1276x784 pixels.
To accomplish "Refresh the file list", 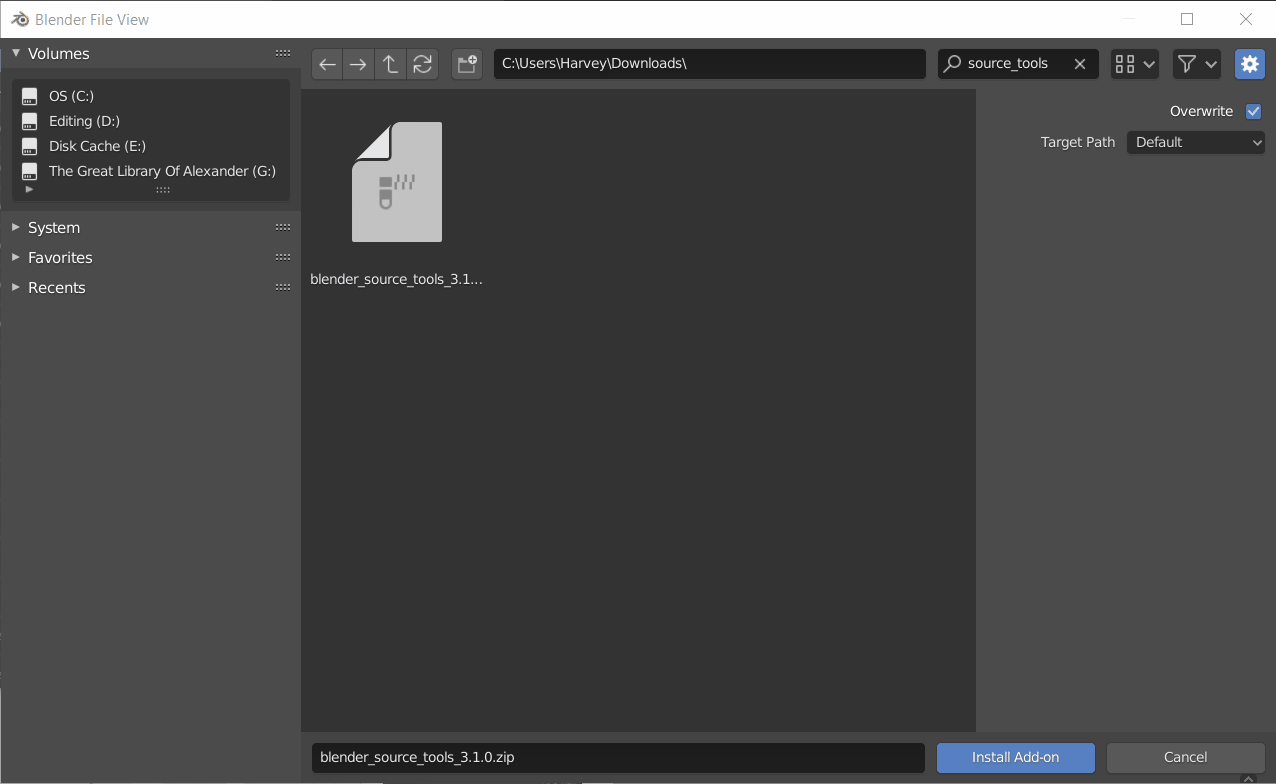I will click(x=422, y=64).
